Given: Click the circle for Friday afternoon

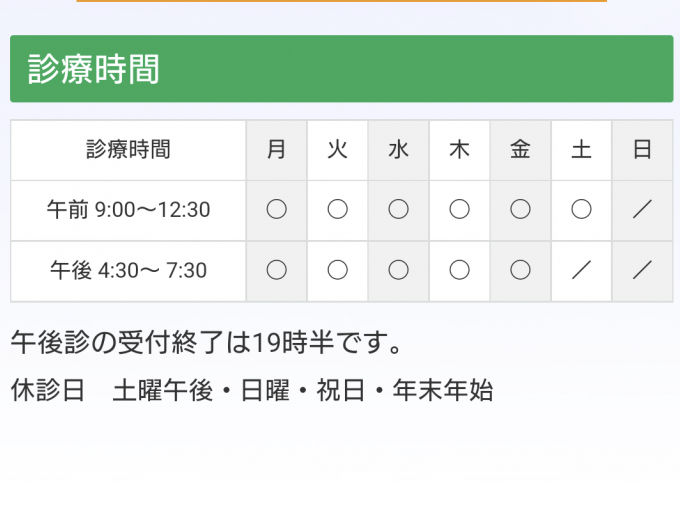Looking at the screenshot, I should tap(520, 270).
